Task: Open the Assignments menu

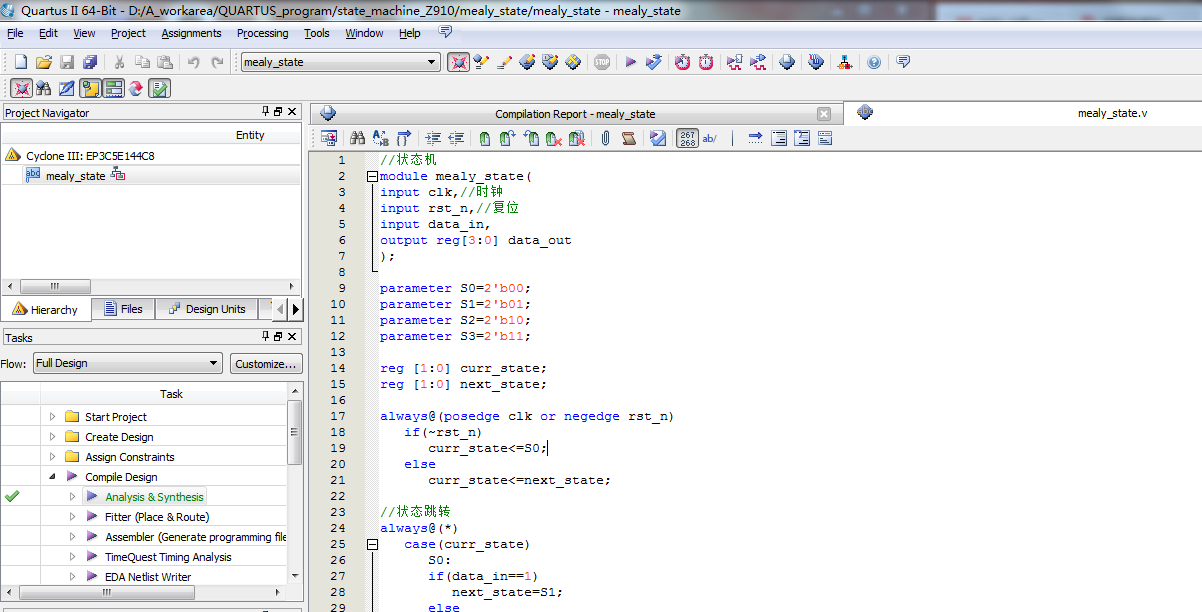Action: 191,33
